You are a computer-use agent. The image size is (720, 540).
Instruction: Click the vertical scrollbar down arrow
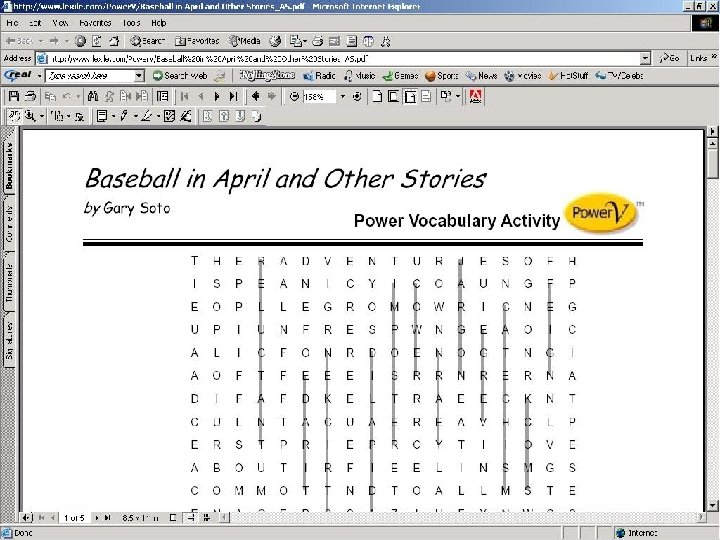click(712, 506)
